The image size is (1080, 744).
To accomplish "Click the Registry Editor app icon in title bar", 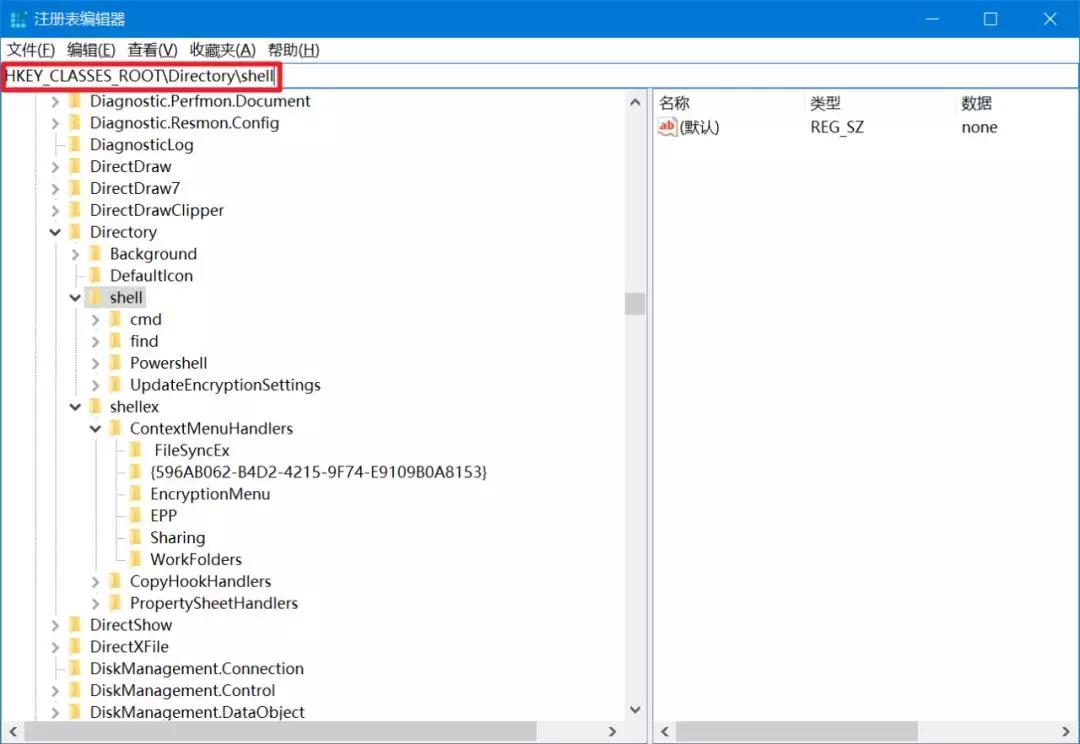I will coord(18,19).
